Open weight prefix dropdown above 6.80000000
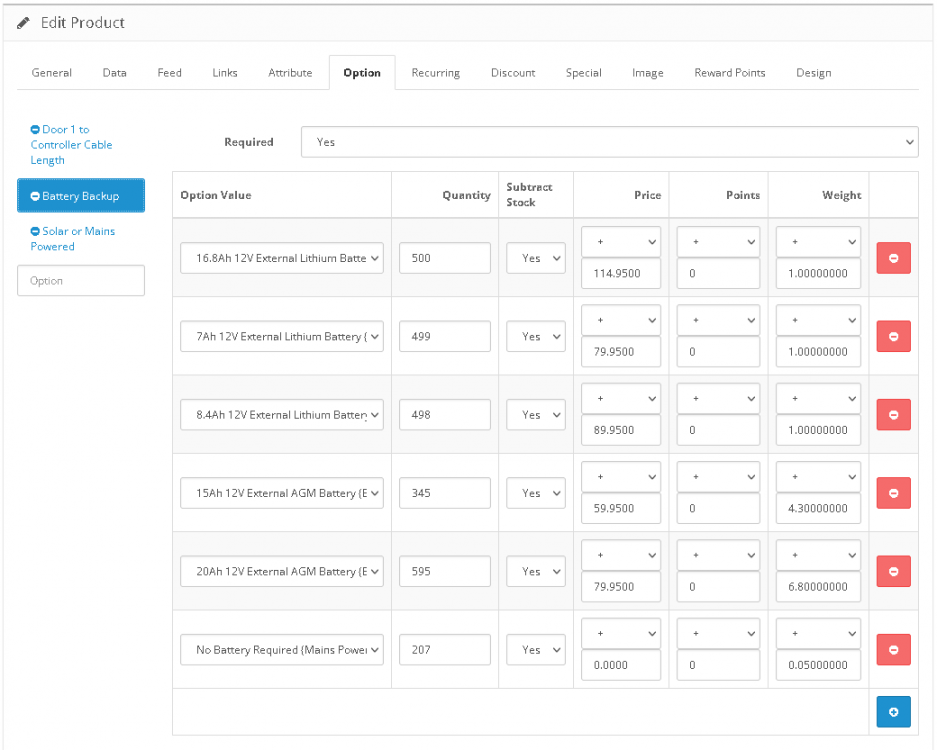Viewport: 937px width, 750px height. coord(818,555)
